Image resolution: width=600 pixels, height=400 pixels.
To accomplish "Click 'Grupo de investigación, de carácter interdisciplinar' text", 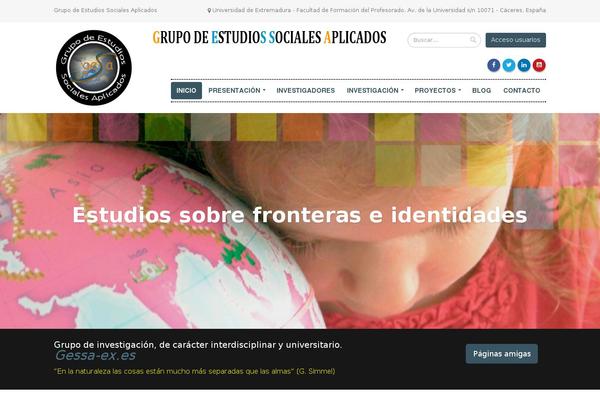I will coord(198,345).
